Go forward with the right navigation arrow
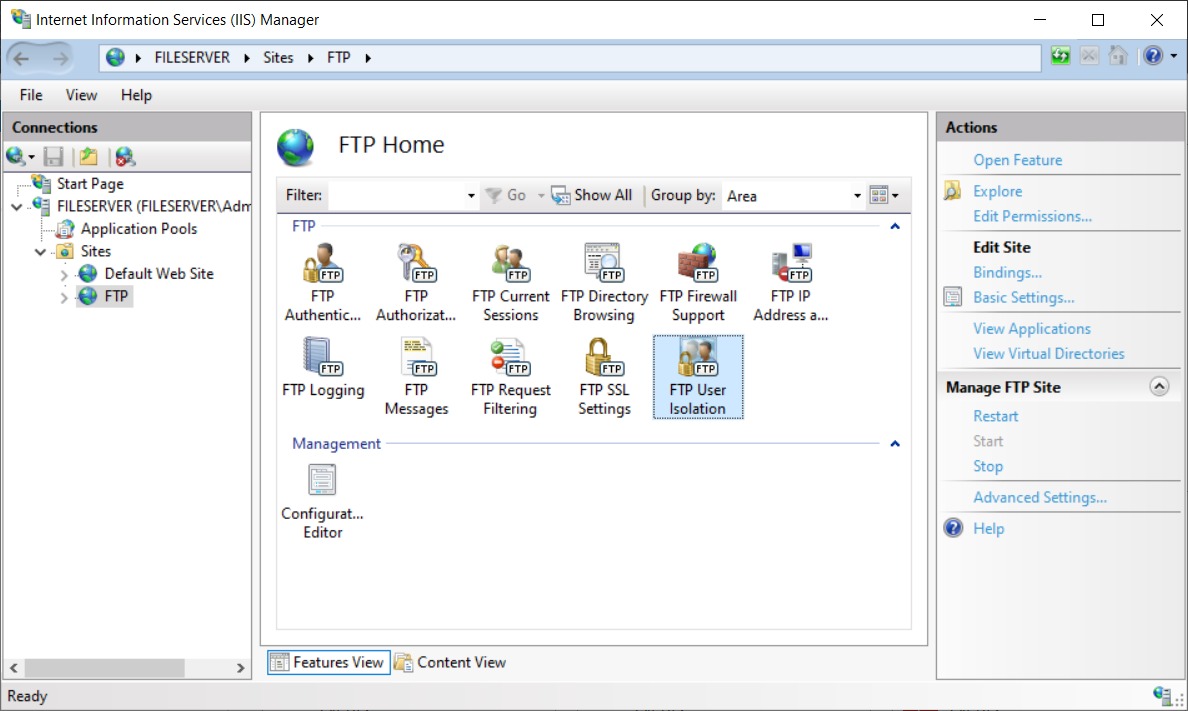This screenshot has width=1188, height=711. pos(60,58)
